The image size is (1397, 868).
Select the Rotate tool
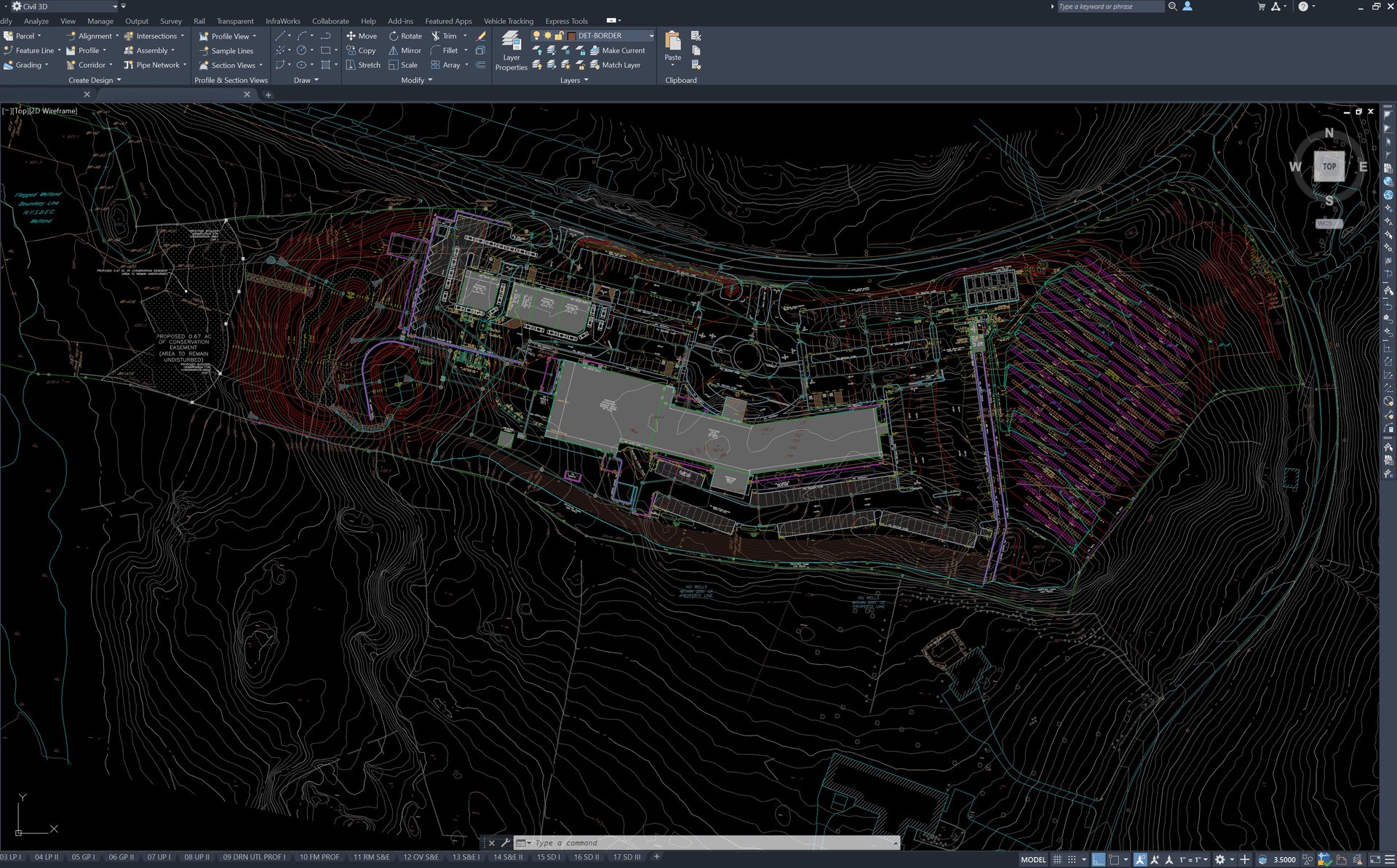(405, 36)
